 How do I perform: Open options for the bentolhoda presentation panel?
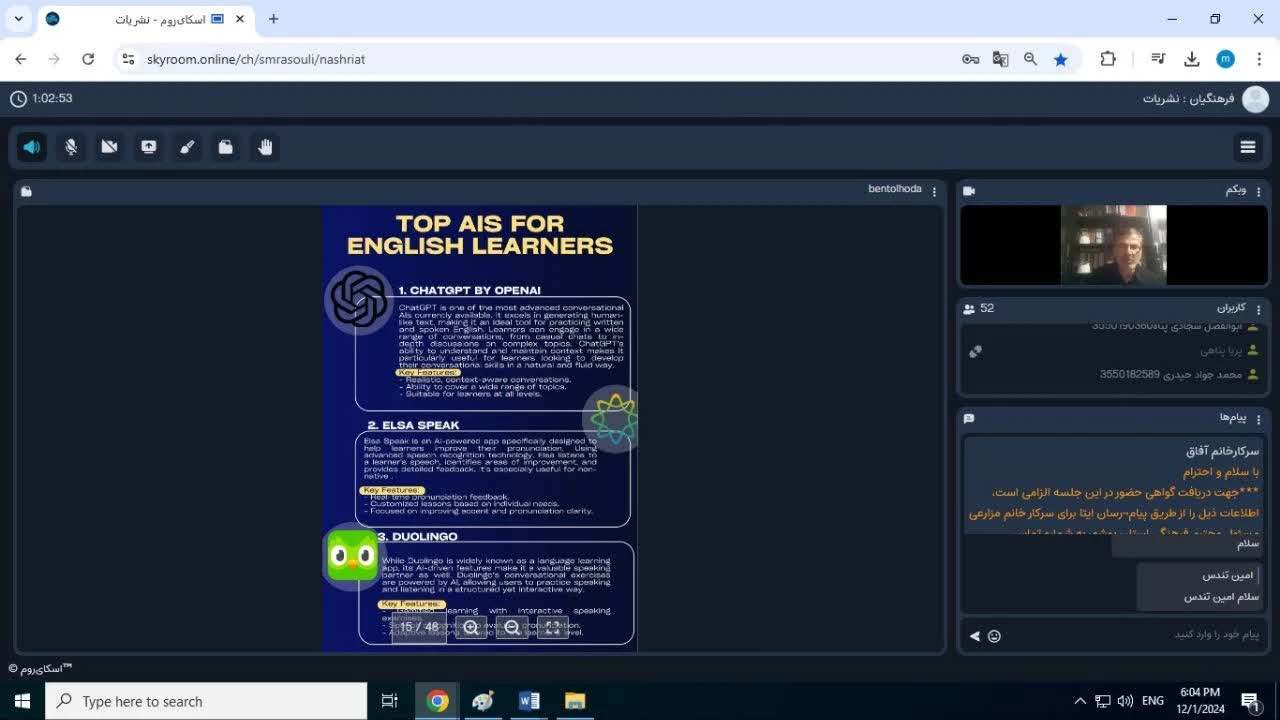point(934,191)
